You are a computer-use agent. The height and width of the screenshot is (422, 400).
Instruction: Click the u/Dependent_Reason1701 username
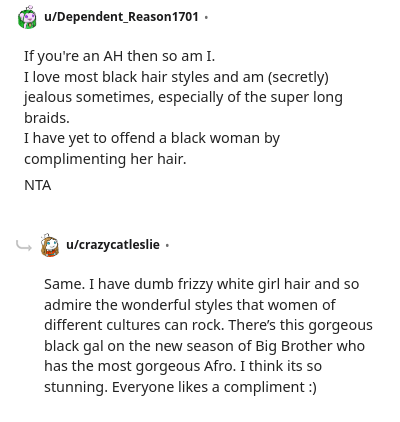tap(121, 17)
